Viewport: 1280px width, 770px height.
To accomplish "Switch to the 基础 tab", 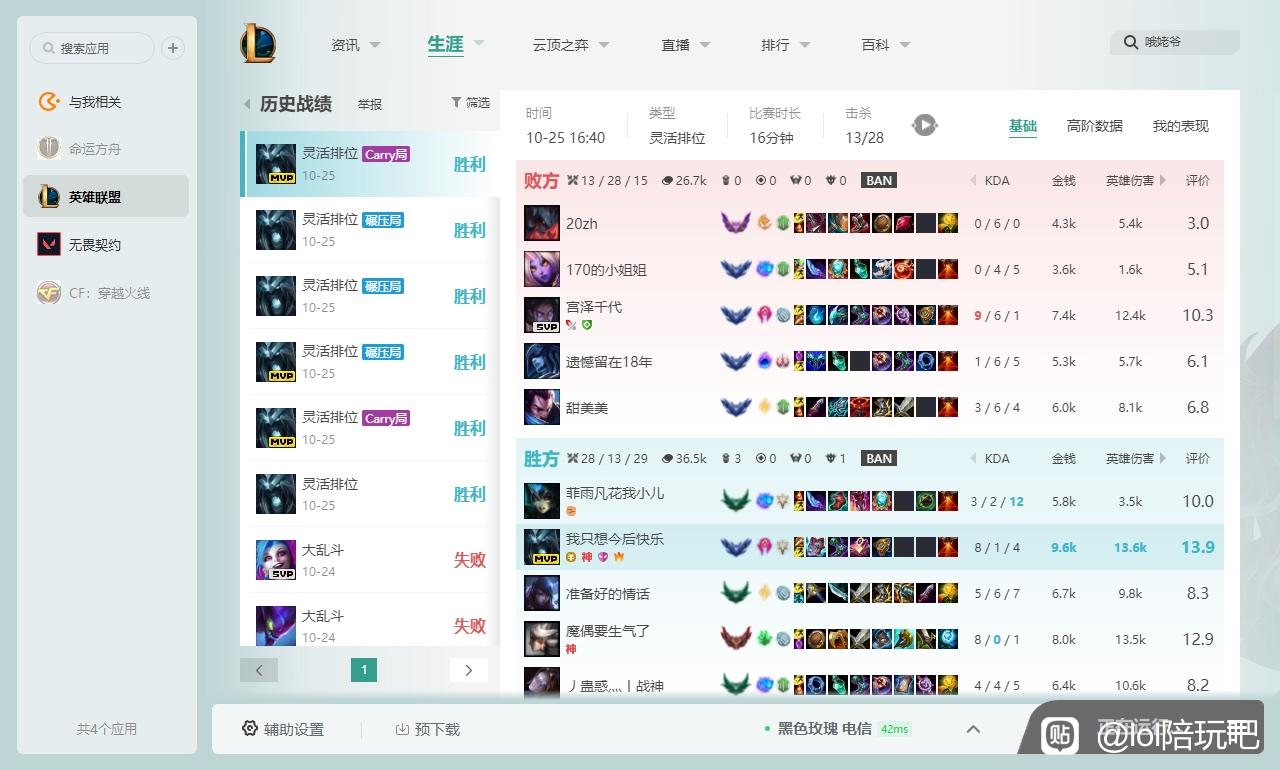I will point(1023,126).
